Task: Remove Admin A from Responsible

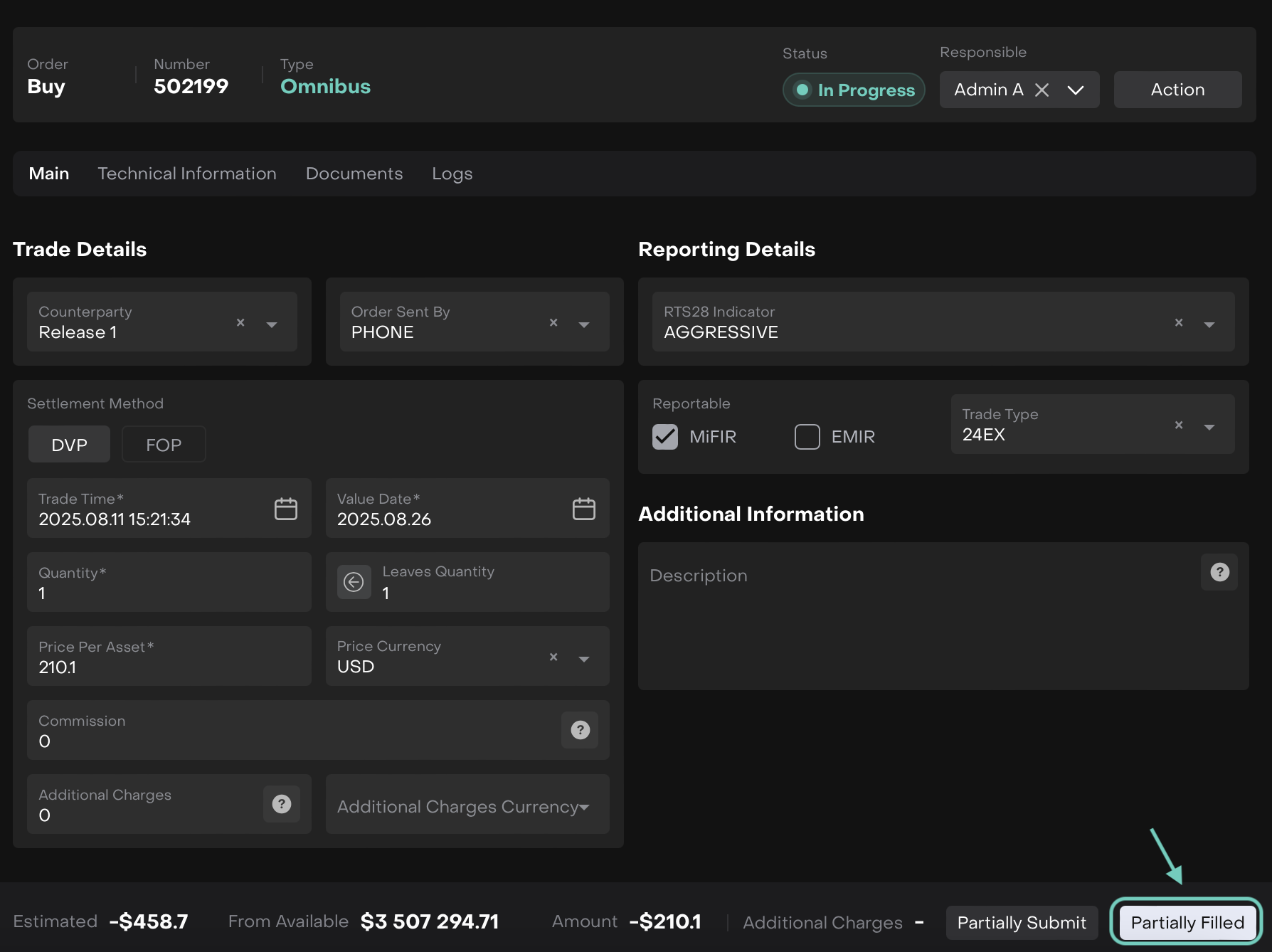Action: coord(1042,90)
